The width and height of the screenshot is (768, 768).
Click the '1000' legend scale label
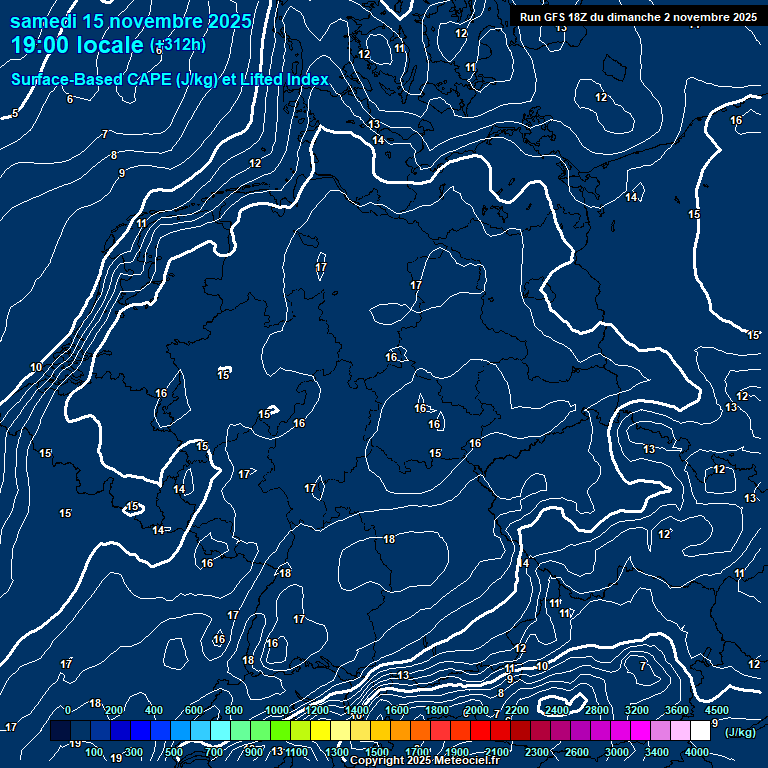tap(277, 710)
